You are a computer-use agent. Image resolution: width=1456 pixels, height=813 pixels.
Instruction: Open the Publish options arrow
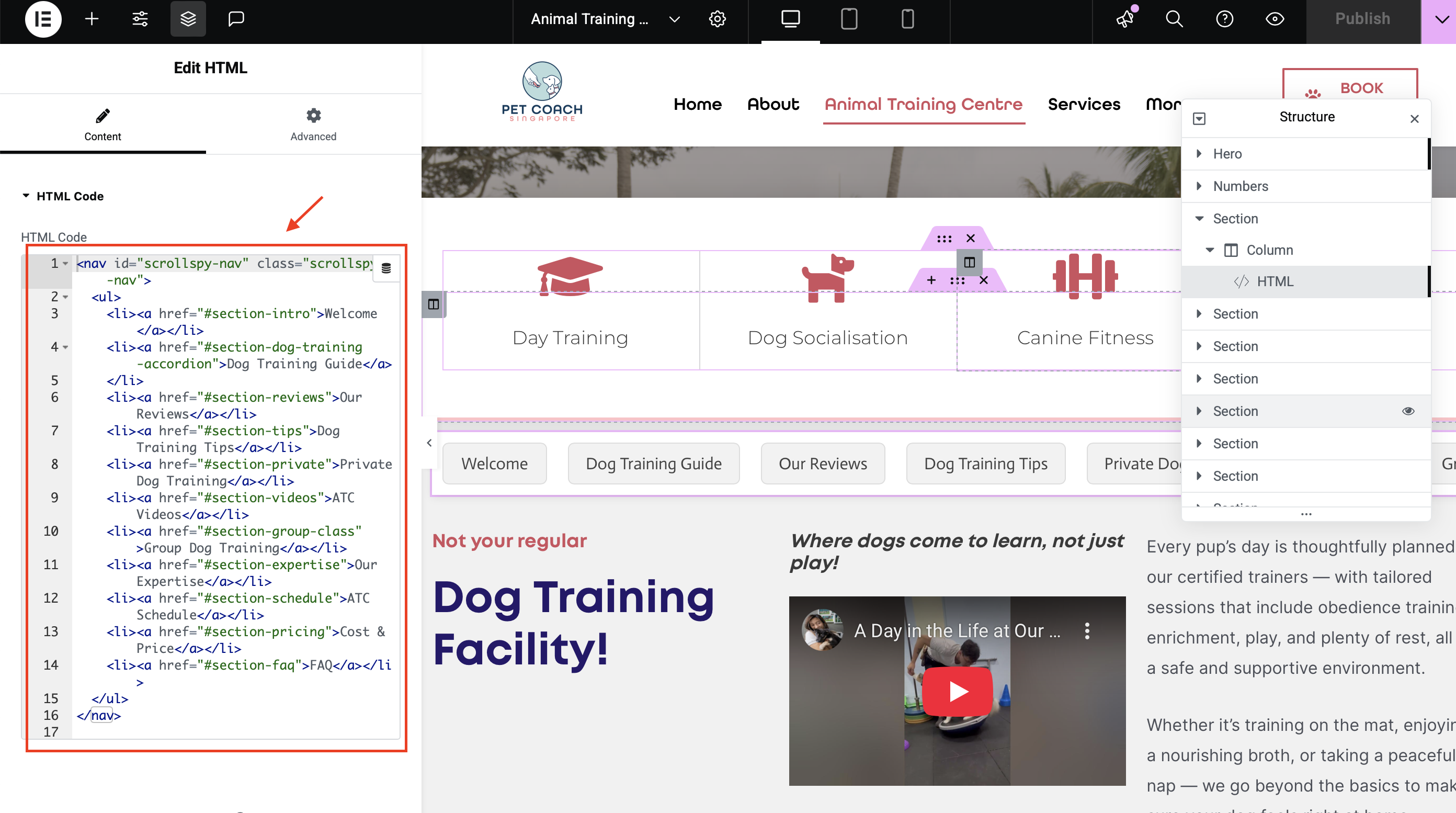tap(1442, 19)
